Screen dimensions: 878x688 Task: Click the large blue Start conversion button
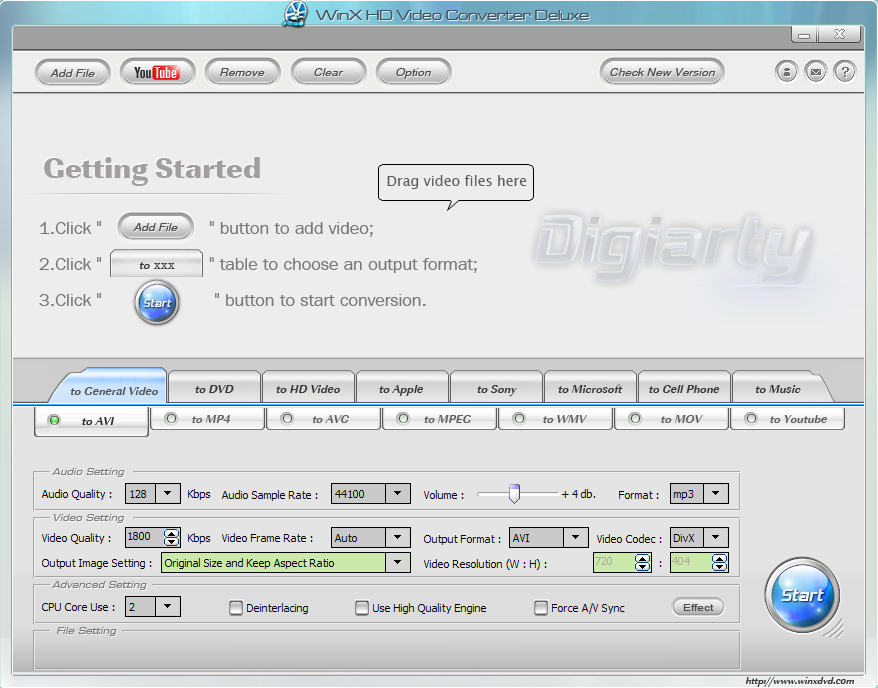pyautogui.click(x=802, y=595)
